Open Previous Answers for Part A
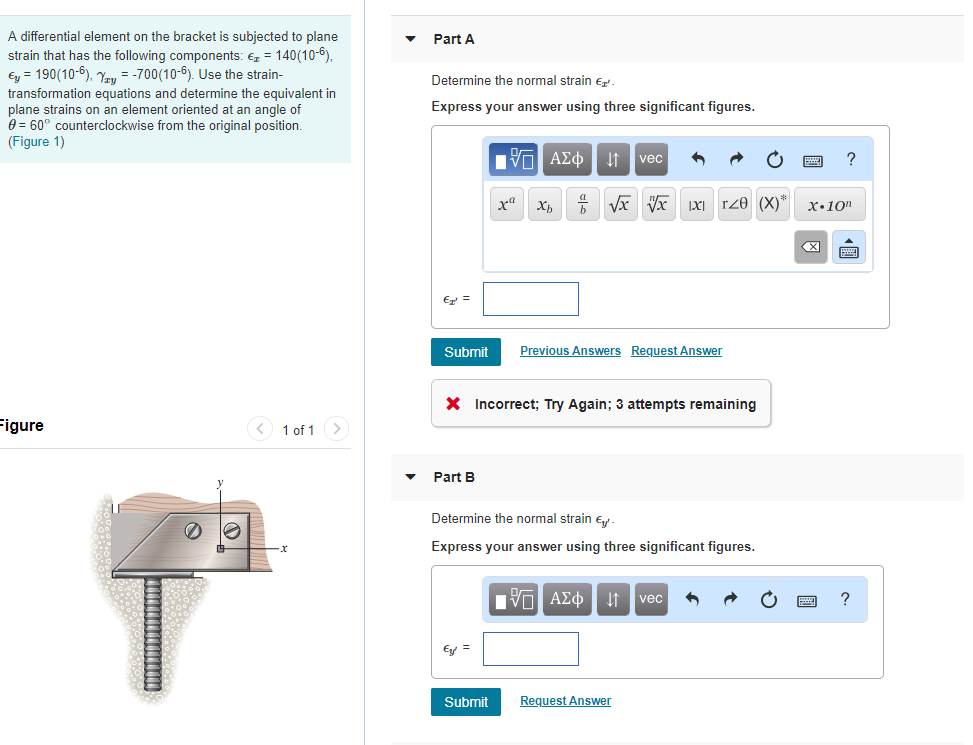Viewport: 973px width, 745px height. click(570, 351)
